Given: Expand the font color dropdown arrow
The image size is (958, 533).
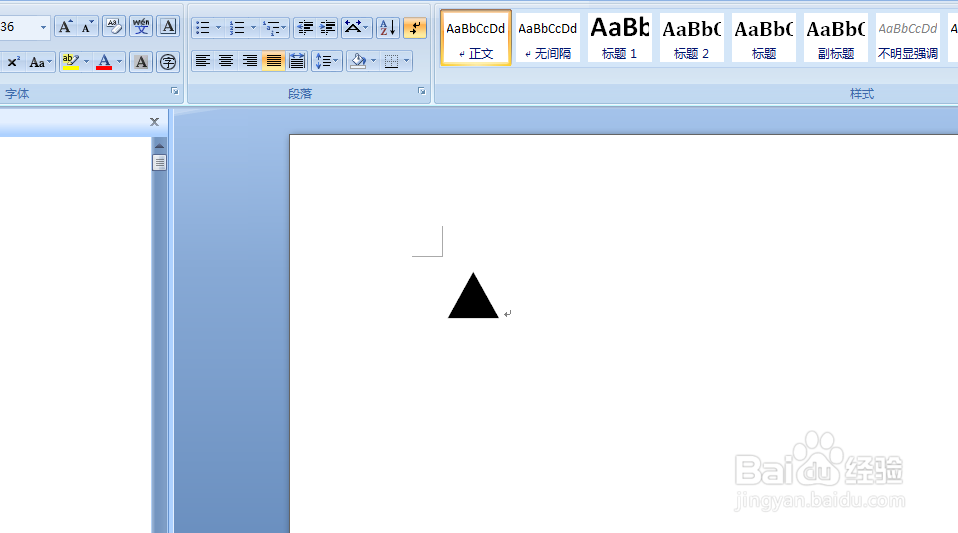Looking at the screenshot, I should tap(119, 62).
